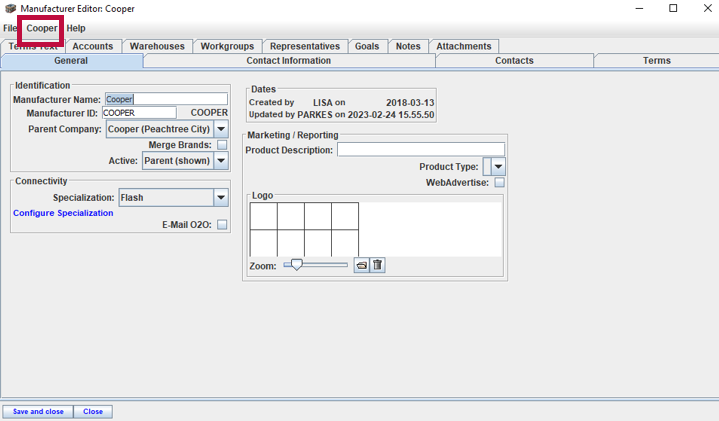Image resolution: width=719 pixels, height=421 pixels.
Task: Maximize the Manufacturer Editor window
Action: (x=673, y=8)
